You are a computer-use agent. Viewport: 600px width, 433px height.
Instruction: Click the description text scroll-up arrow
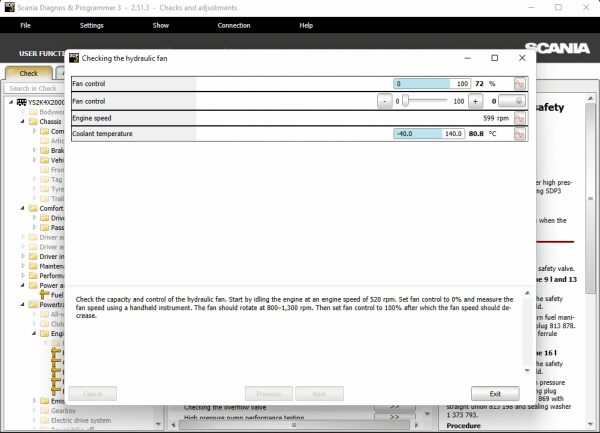pos(527,293)
